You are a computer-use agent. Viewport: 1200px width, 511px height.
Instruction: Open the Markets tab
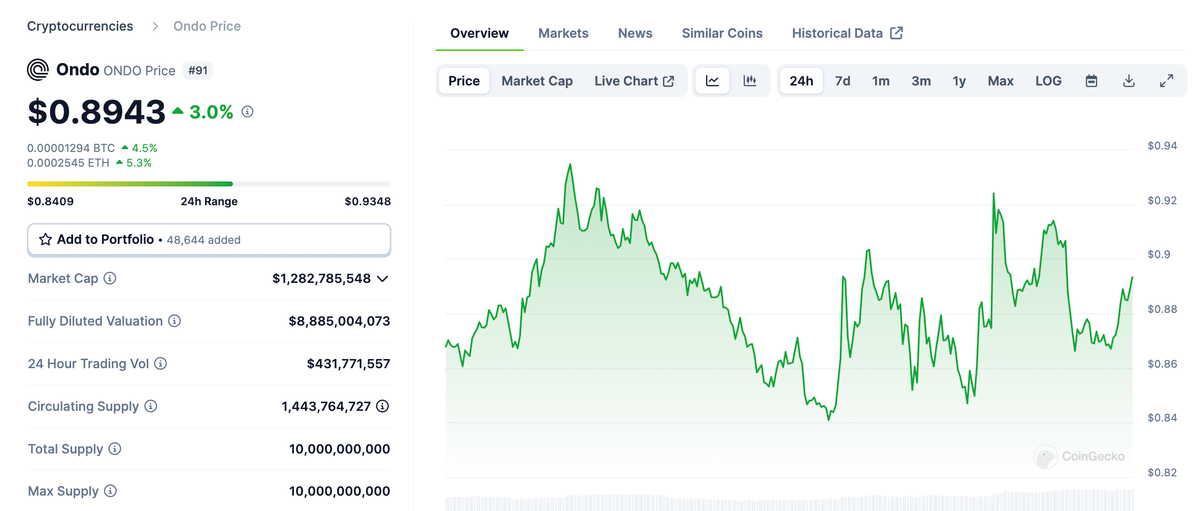563,33
